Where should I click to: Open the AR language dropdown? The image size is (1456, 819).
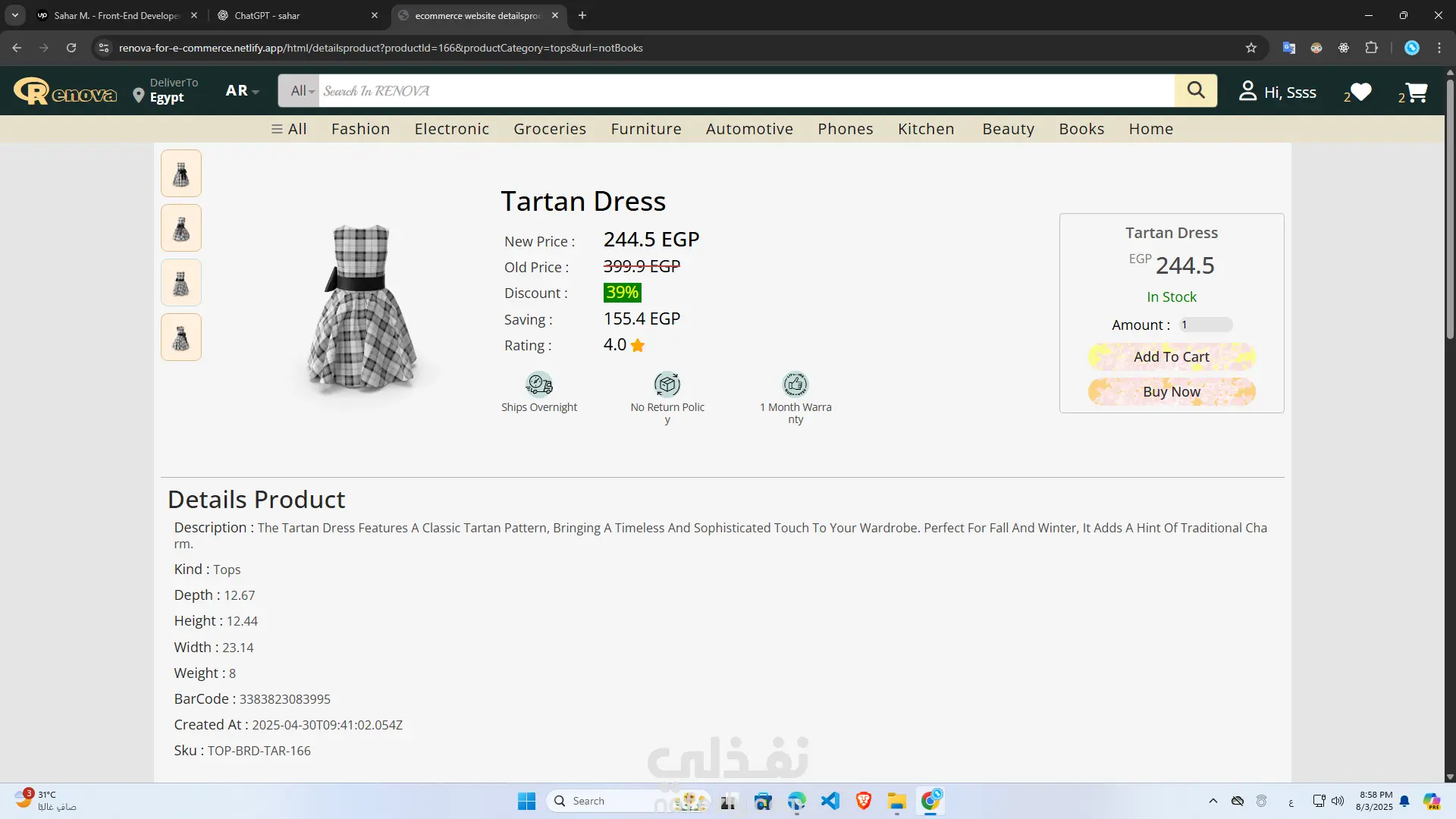point(242,91)
